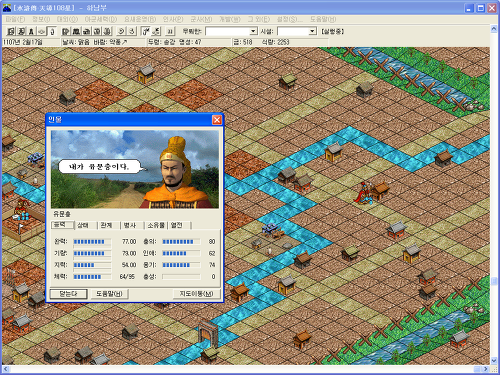Expand the first toolbar combo box arrow

253,31
